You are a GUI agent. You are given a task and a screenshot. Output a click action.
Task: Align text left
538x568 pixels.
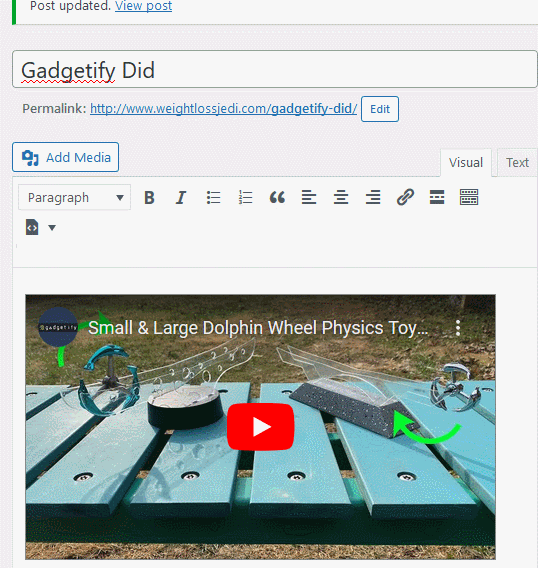tap(309, 197)
